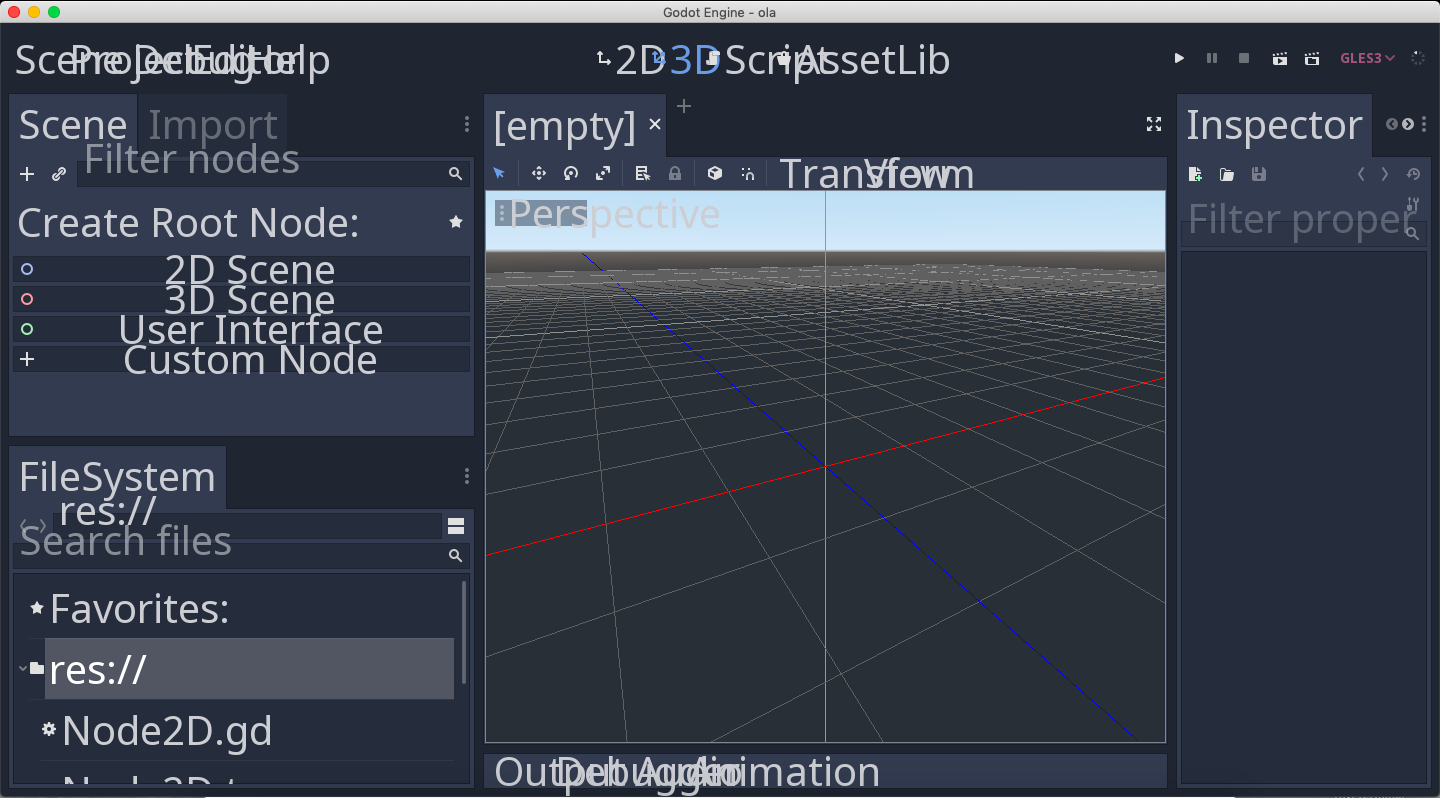1440x798 pixels.
Task: Close the [empty] scene tab
Action: click(x=655, y=124)
